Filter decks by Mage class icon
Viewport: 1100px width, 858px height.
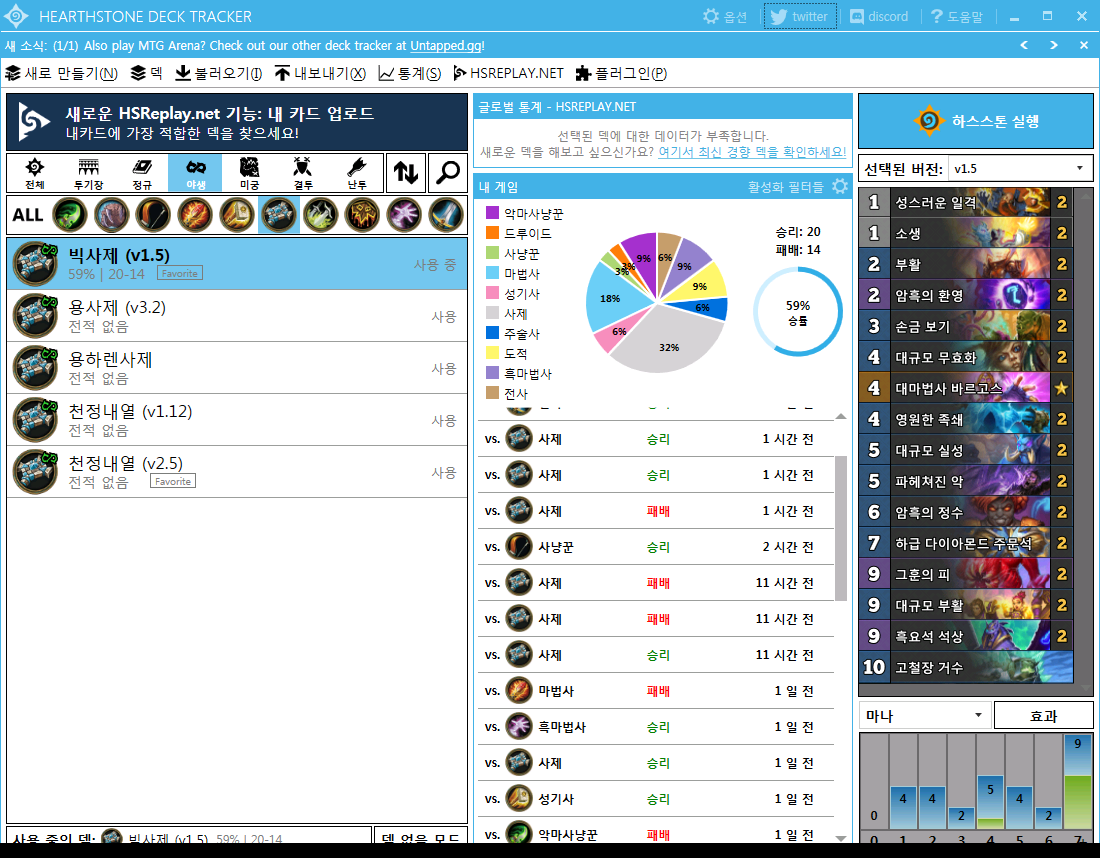click(195, 215)
